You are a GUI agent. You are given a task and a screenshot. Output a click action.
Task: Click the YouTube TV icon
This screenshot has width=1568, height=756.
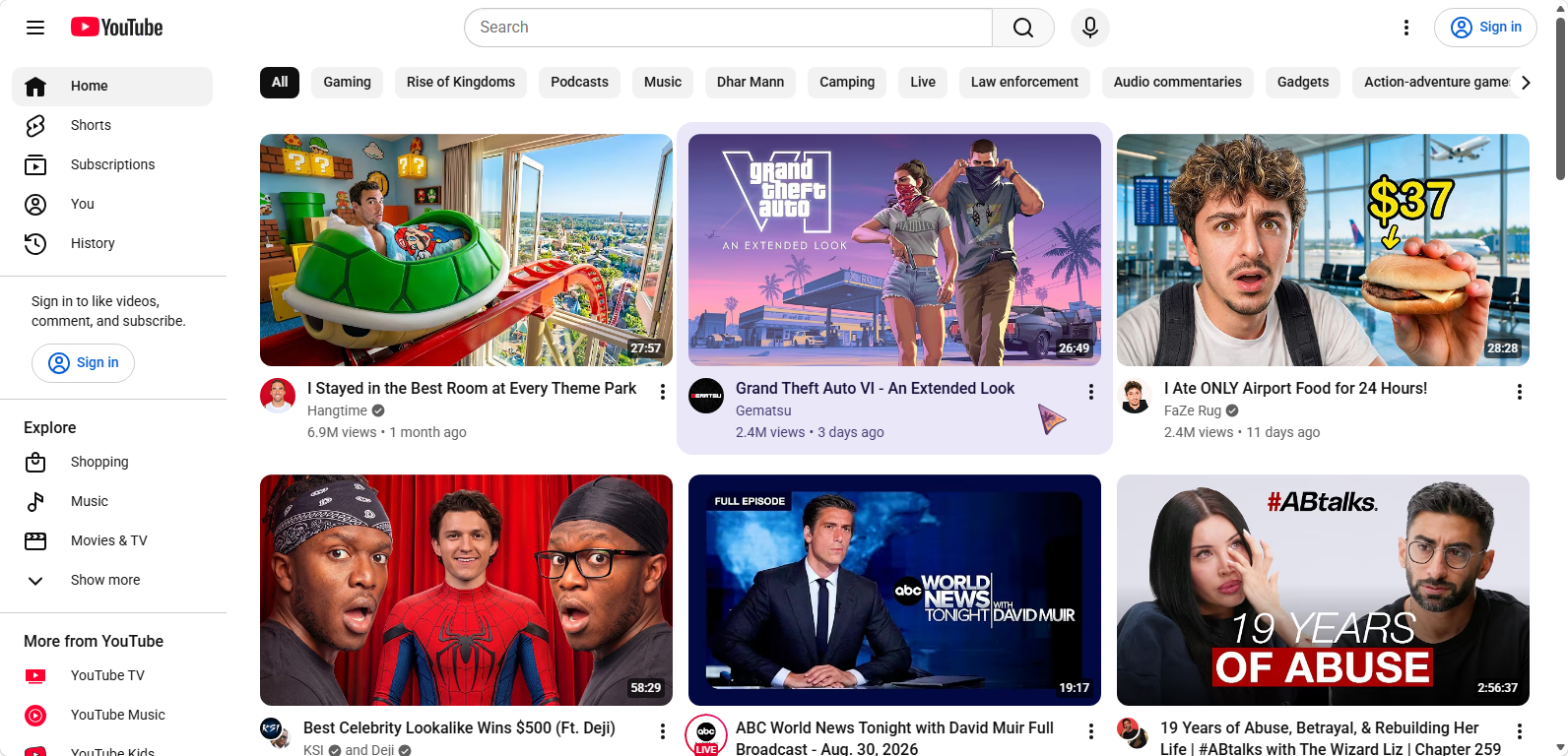35,676
